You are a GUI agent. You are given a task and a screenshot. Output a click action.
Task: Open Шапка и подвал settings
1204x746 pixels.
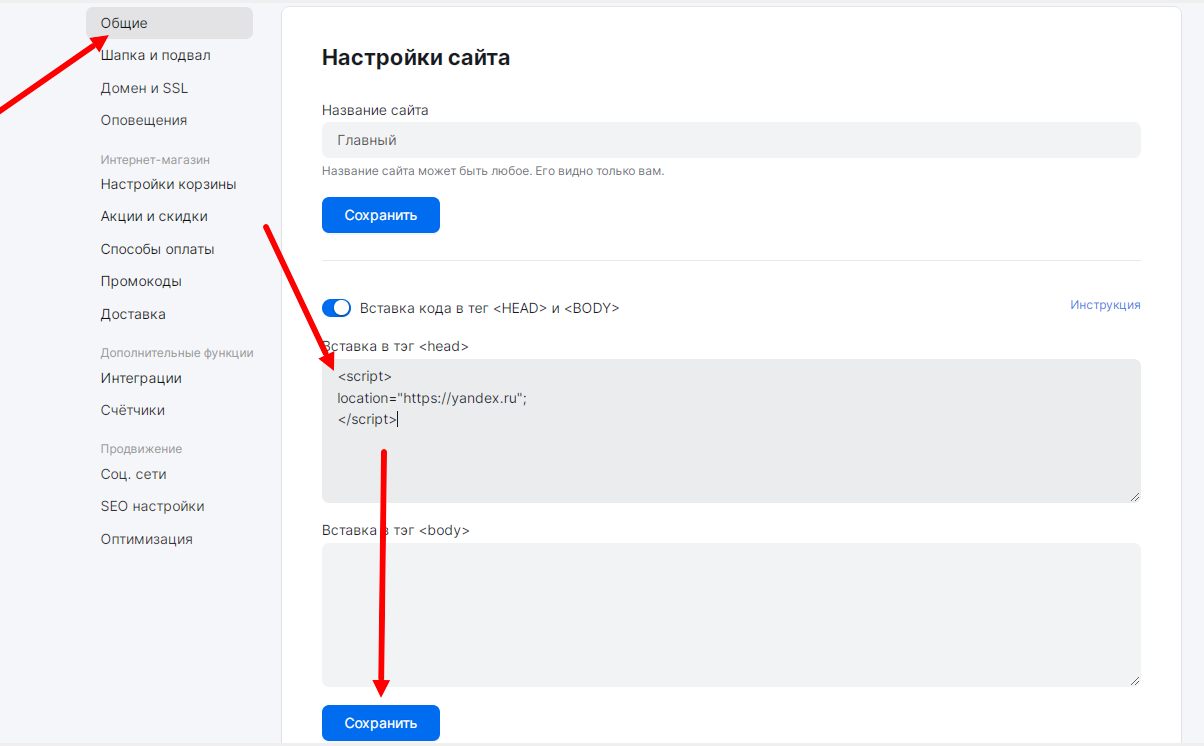point(155,55)
